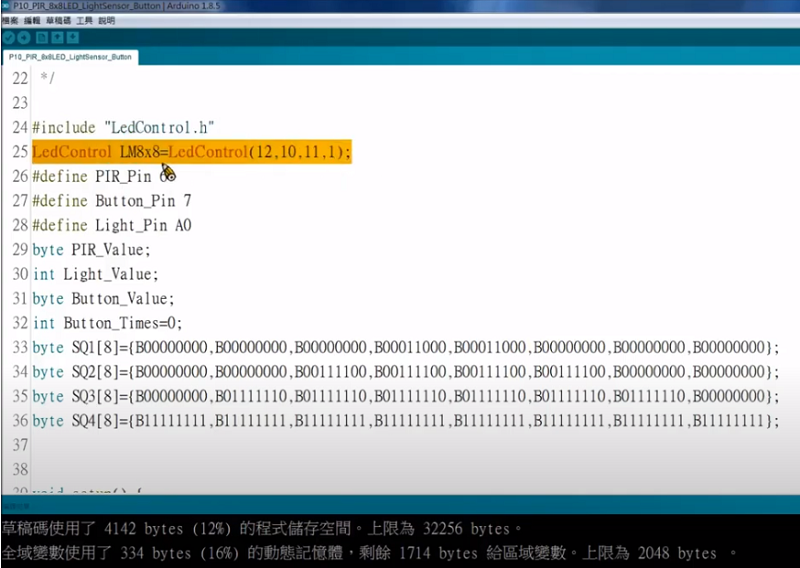Click the Verify checkmark button
This screenshot has width=800, height=568.
pyautogui.click(x=8, y=38)
